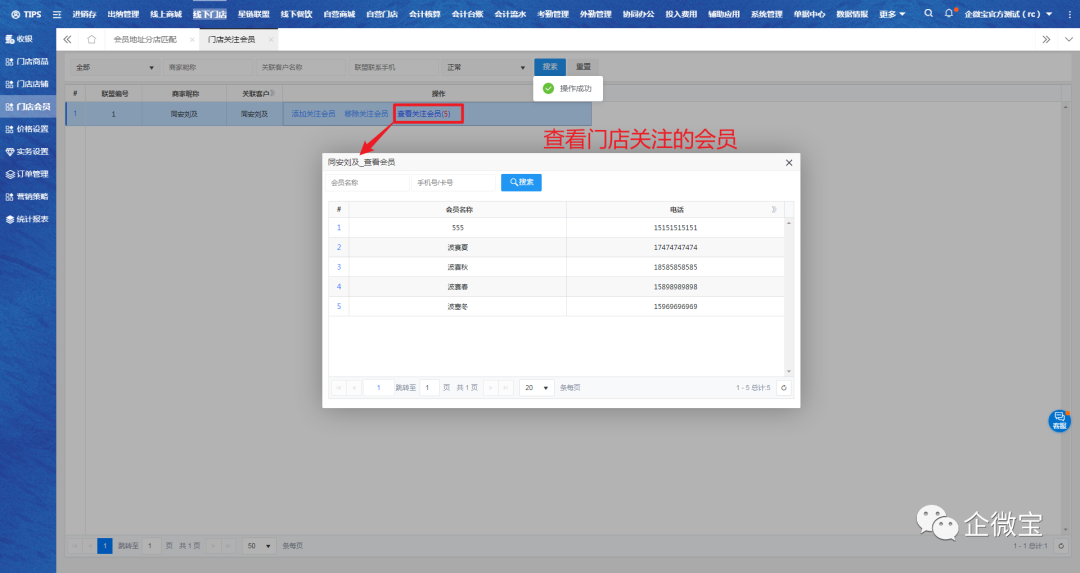The height and width of the screenshot is (573, 1080).
Task: Click the blue 搜索 button in dialog
Action: tap(521, 183)
